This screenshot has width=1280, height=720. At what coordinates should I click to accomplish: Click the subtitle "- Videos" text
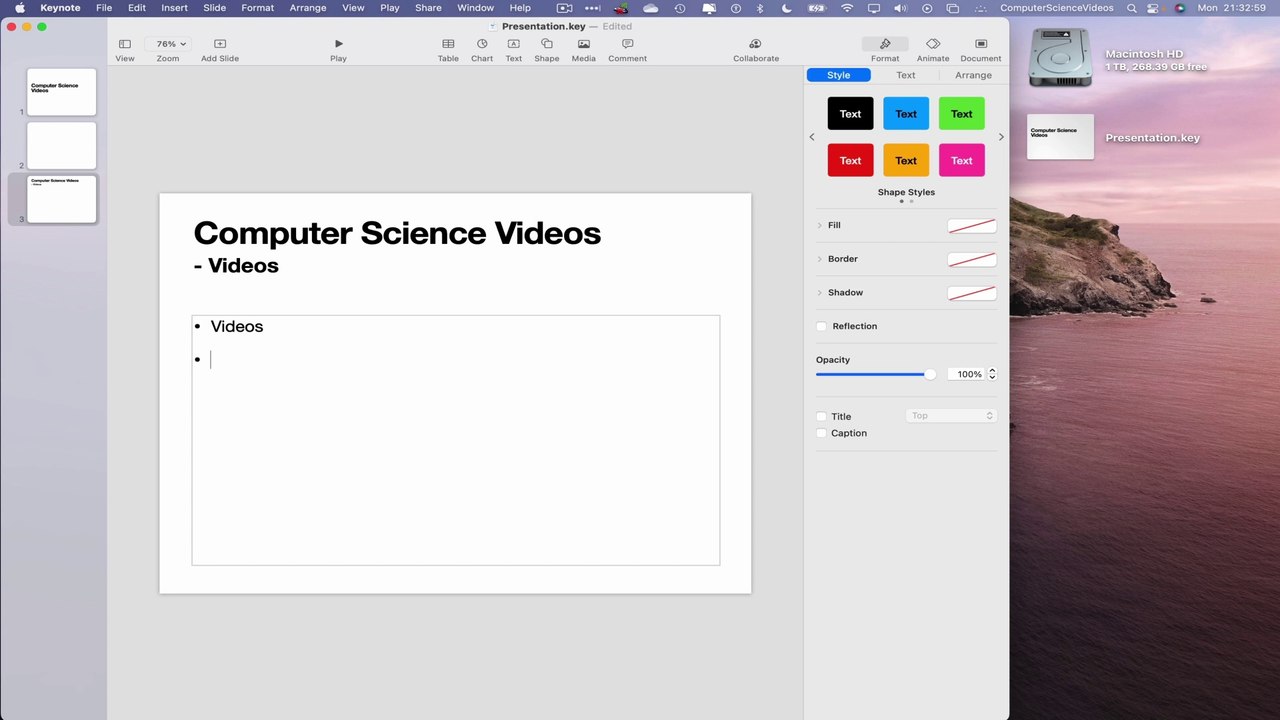click(236, 265)
